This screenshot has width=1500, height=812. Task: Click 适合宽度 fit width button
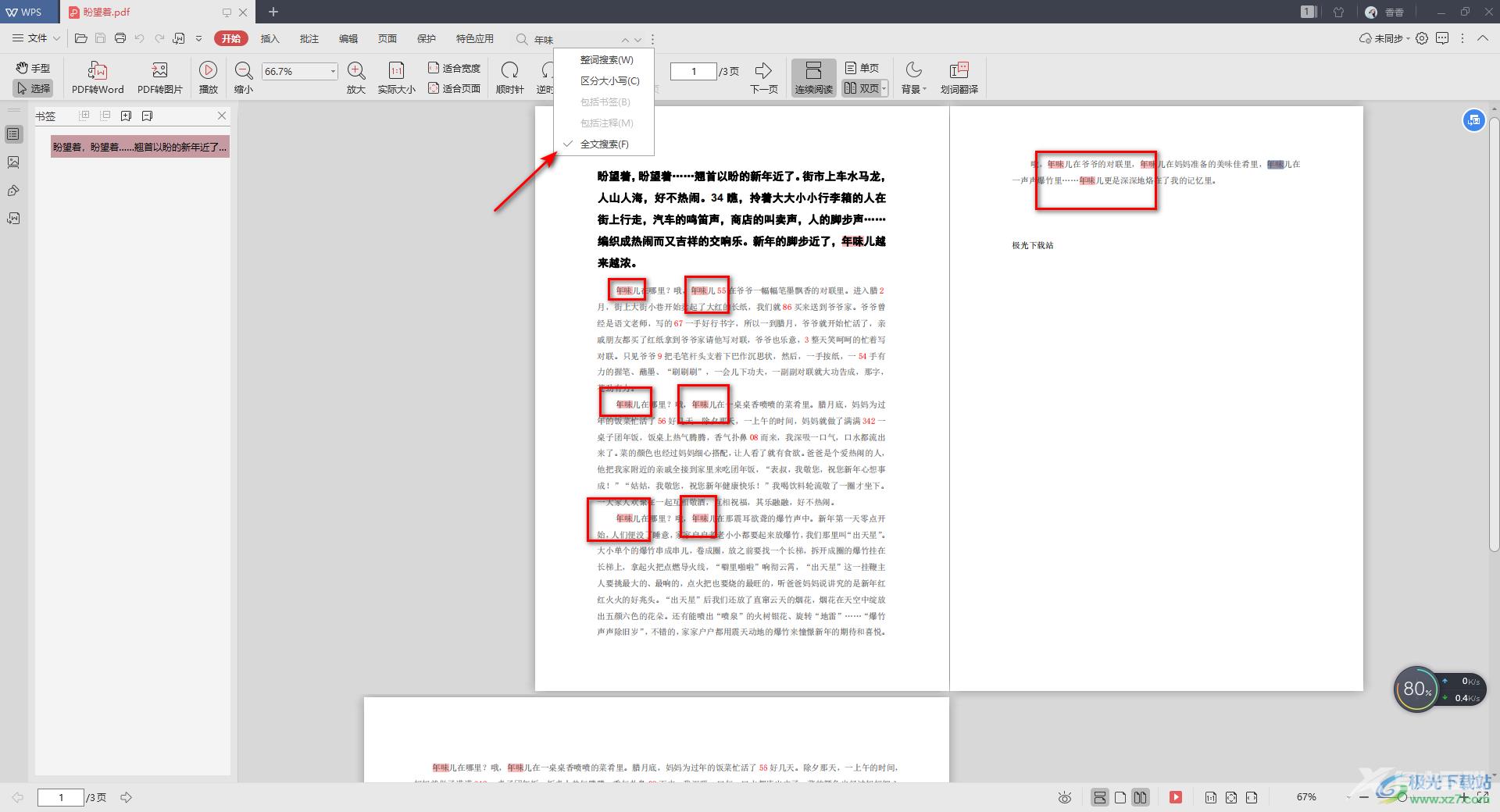pyautogui.click(x=454, y=68)
